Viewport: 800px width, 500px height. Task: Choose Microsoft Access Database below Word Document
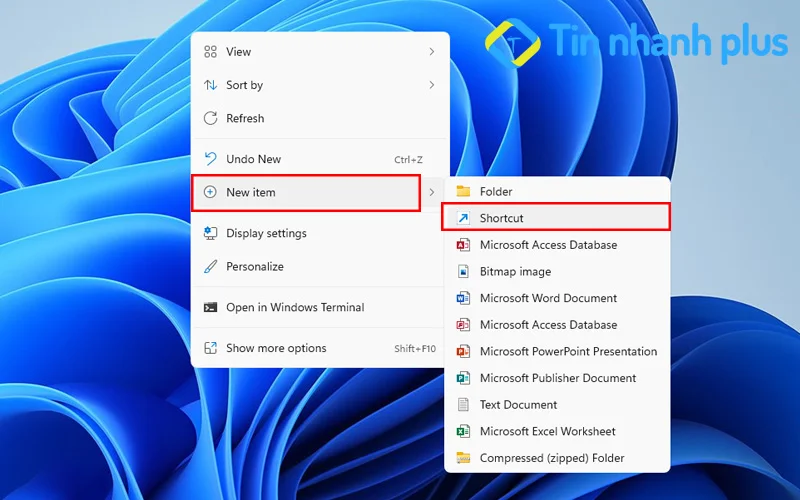pyautogui.click(x=557, y=324)
